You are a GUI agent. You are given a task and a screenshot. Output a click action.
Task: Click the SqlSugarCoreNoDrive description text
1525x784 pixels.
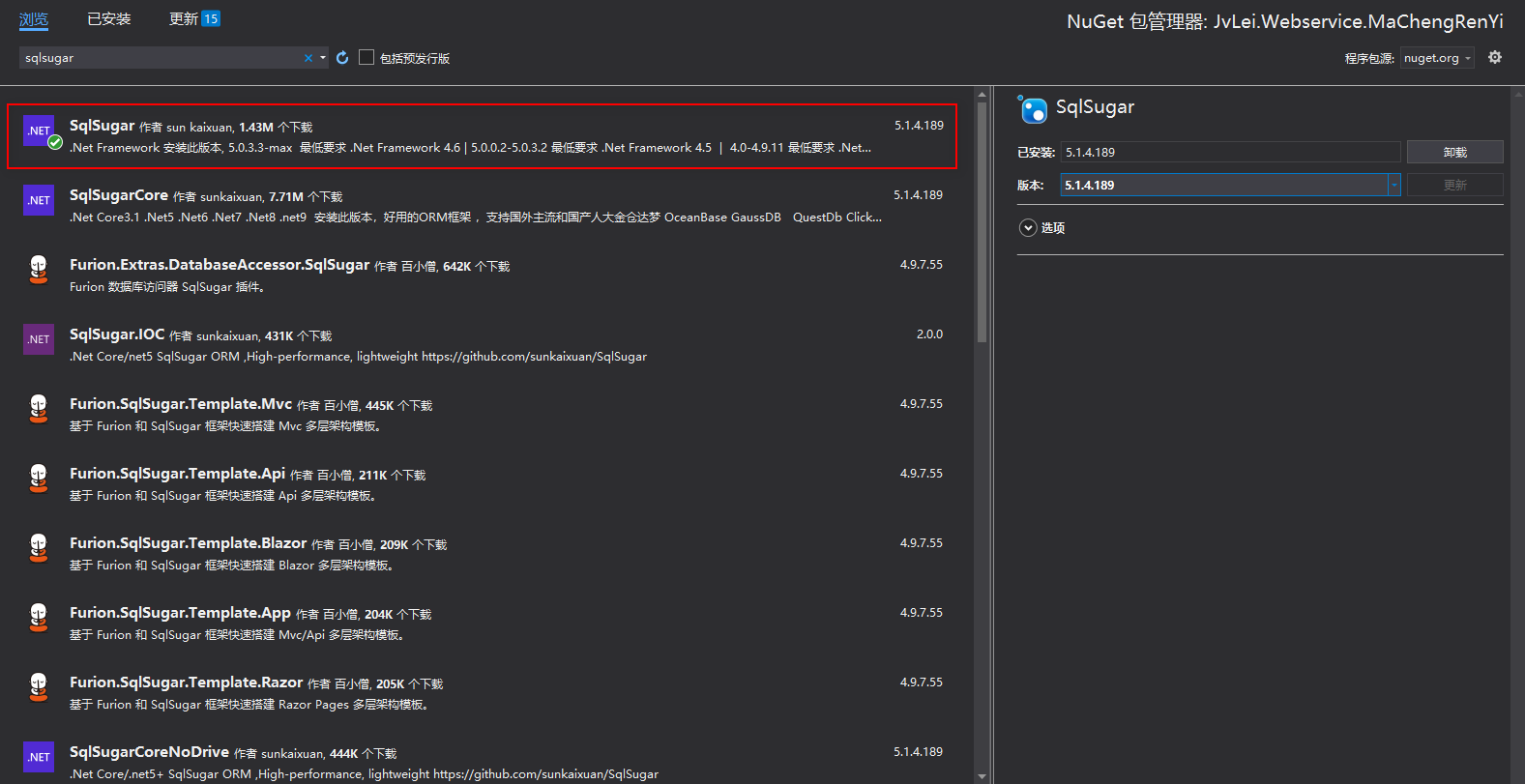pos(364,774)
